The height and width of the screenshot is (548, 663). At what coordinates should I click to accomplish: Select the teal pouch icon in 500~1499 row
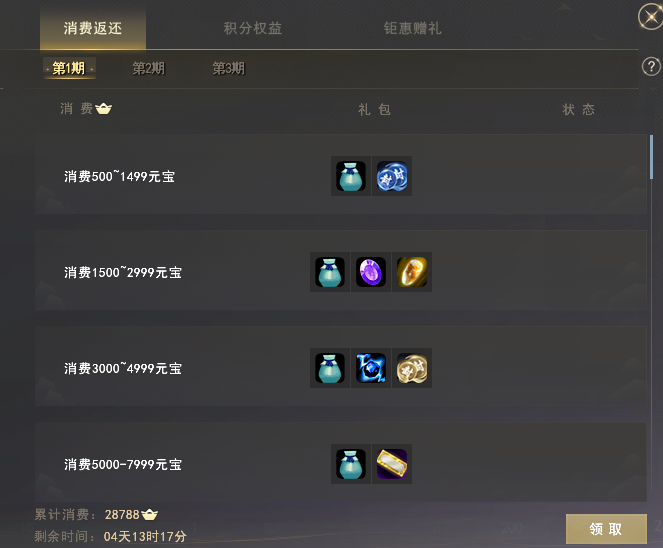tap(351, 176)
